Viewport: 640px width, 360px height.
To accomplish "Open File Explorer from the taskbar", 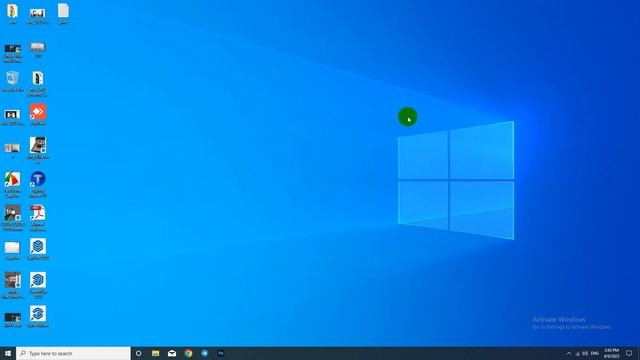I will (156, 353).
